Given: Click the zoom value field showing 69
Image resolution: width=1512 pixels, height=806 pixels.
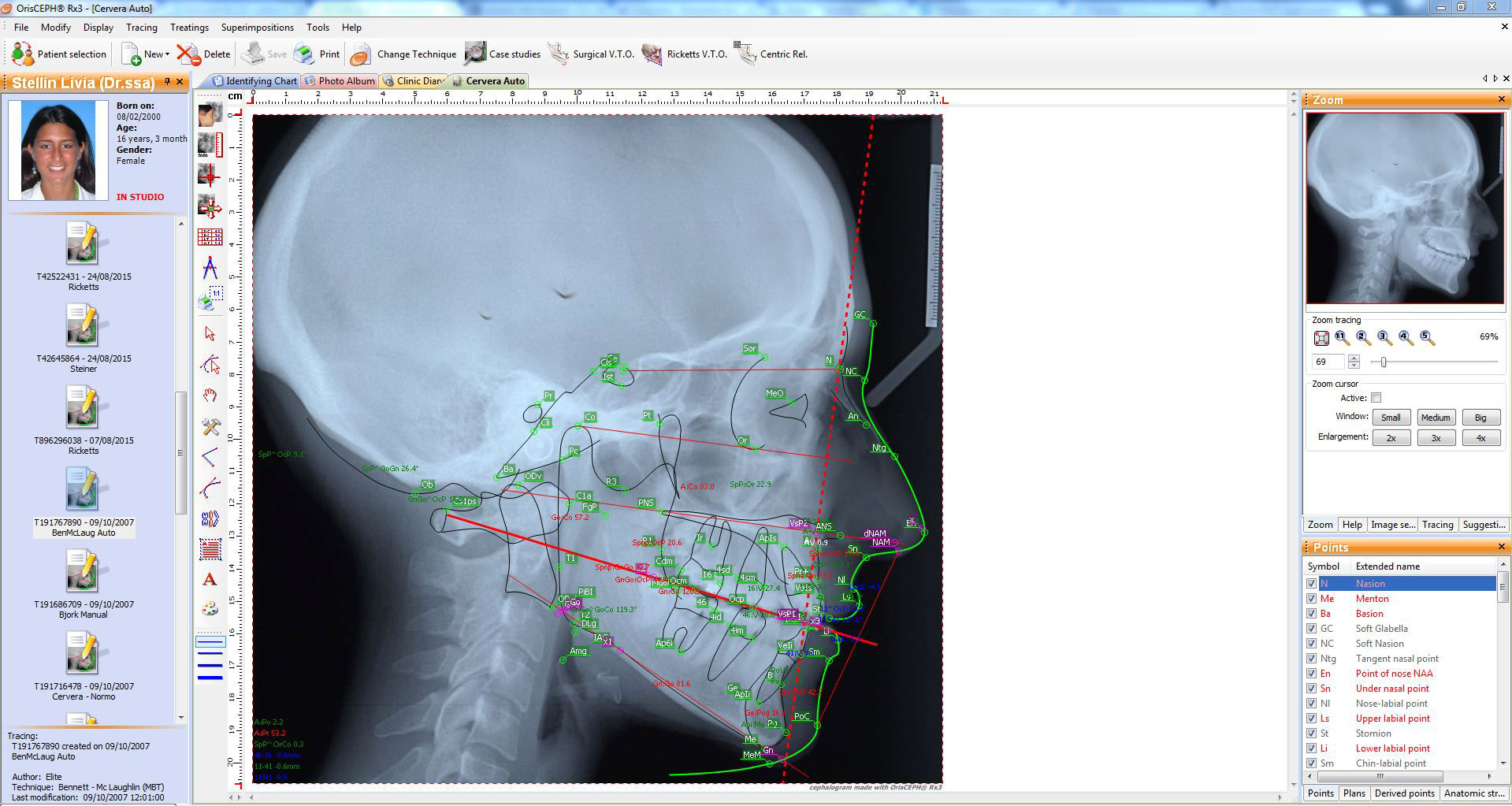Looking at the screenshot, I should pos(1328,362).
